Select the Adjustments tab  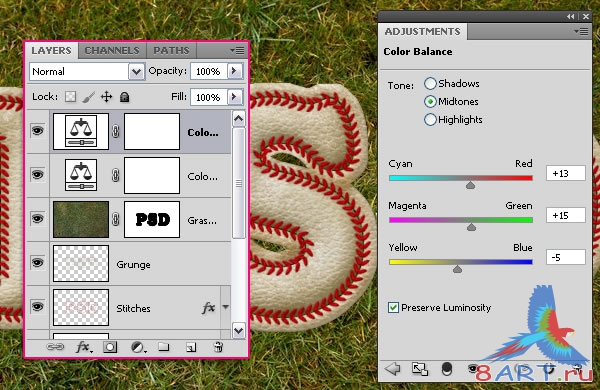(422, 31)
